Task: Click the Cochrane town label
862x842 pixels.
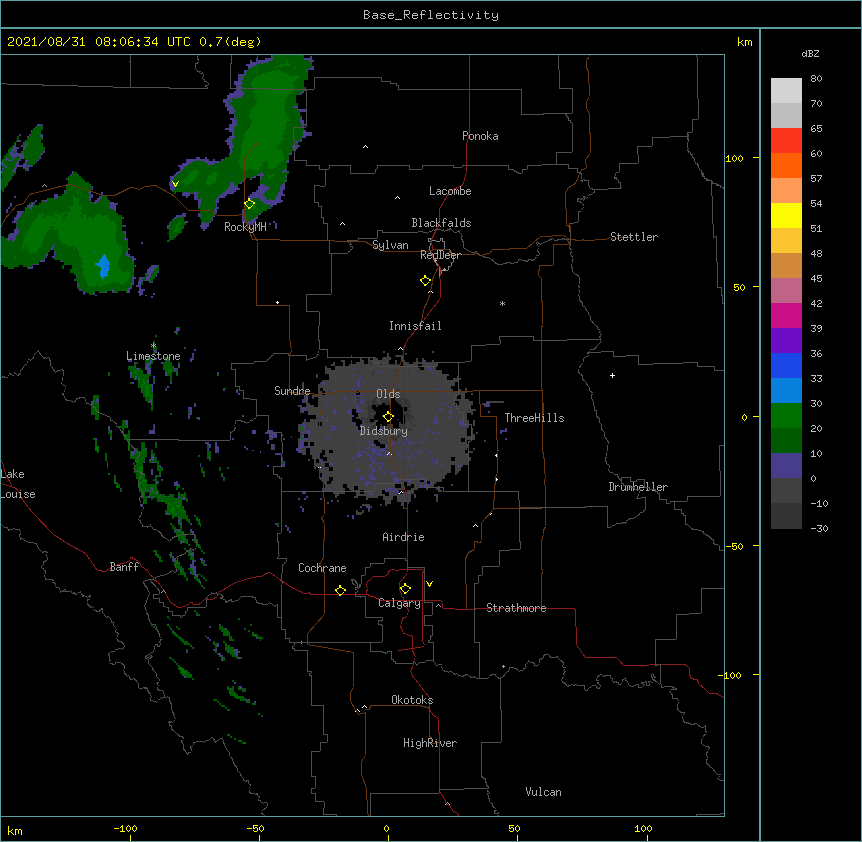Action: [322, 568]
